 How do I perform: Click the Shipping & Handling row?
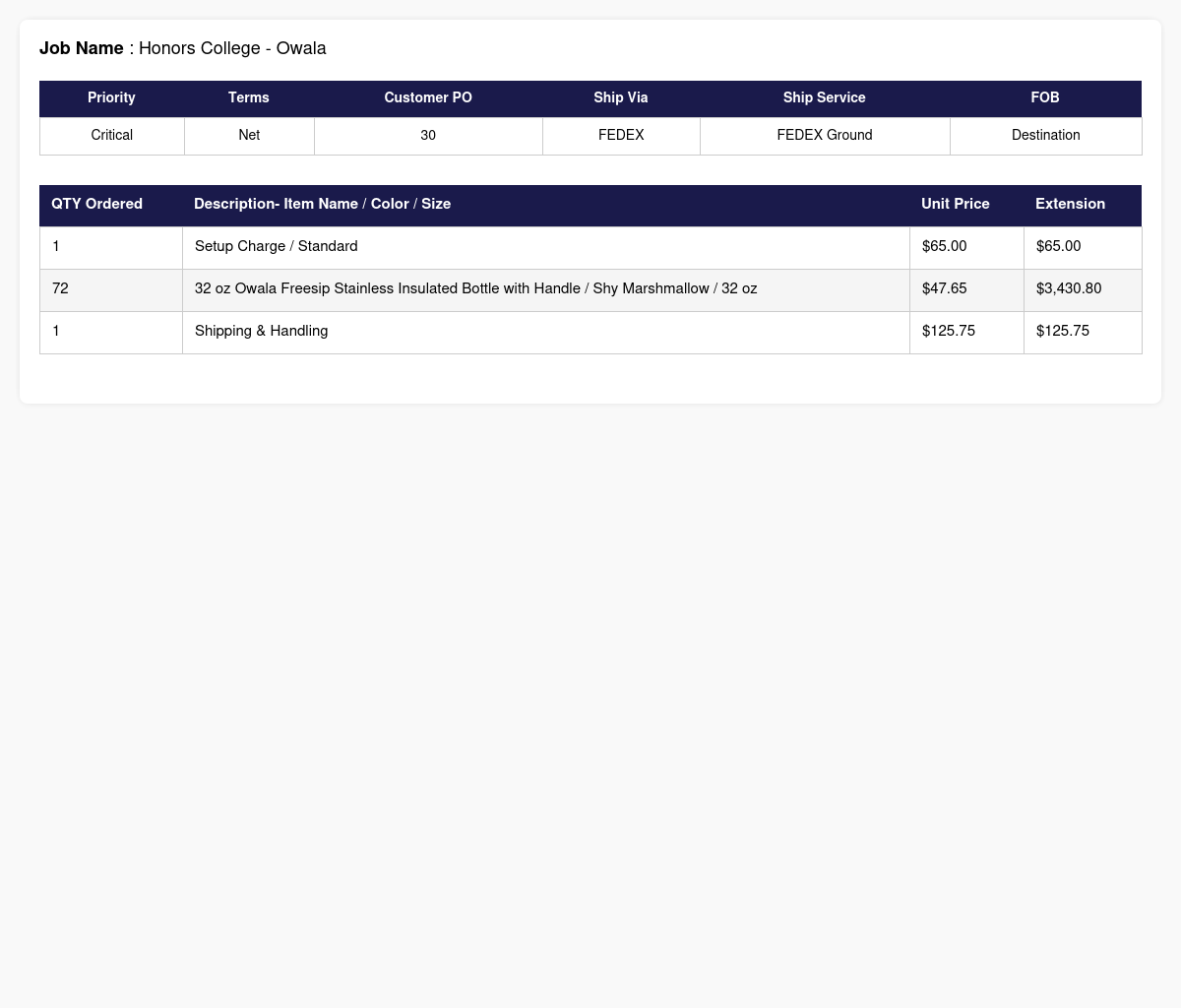(590, 332)
